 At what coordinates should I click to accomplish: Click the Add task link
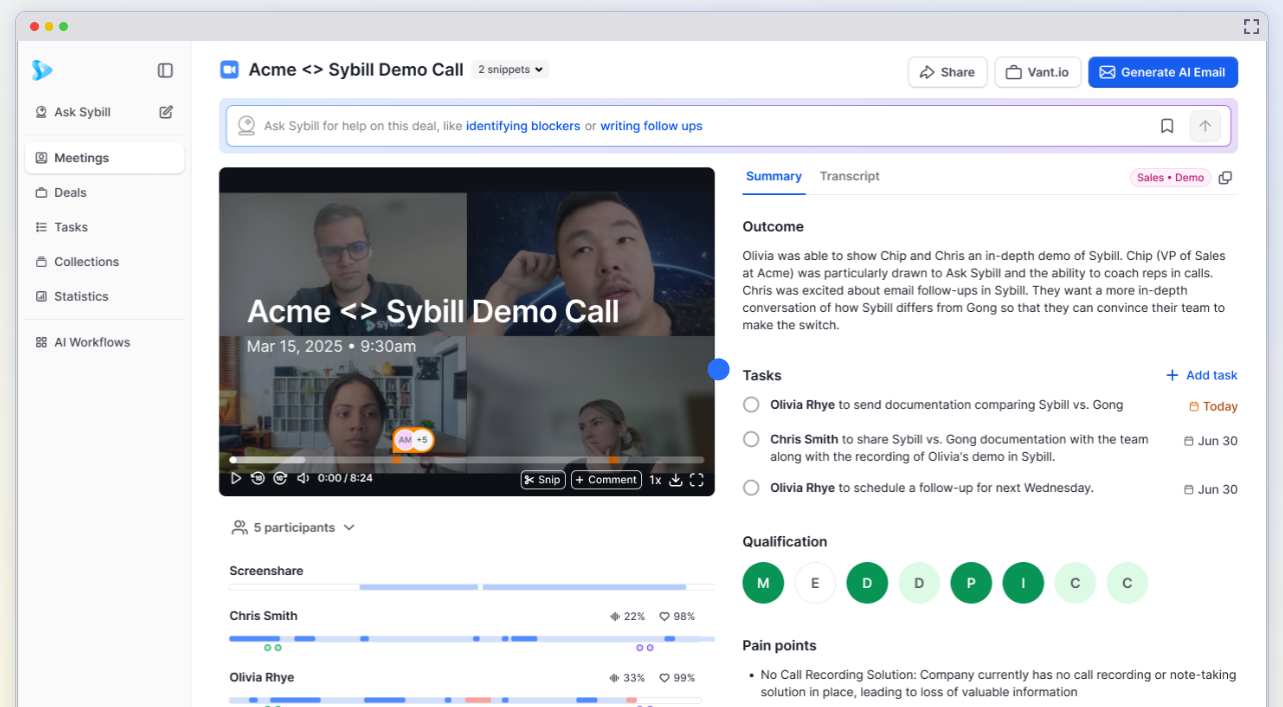click(x=1202, y=375)
